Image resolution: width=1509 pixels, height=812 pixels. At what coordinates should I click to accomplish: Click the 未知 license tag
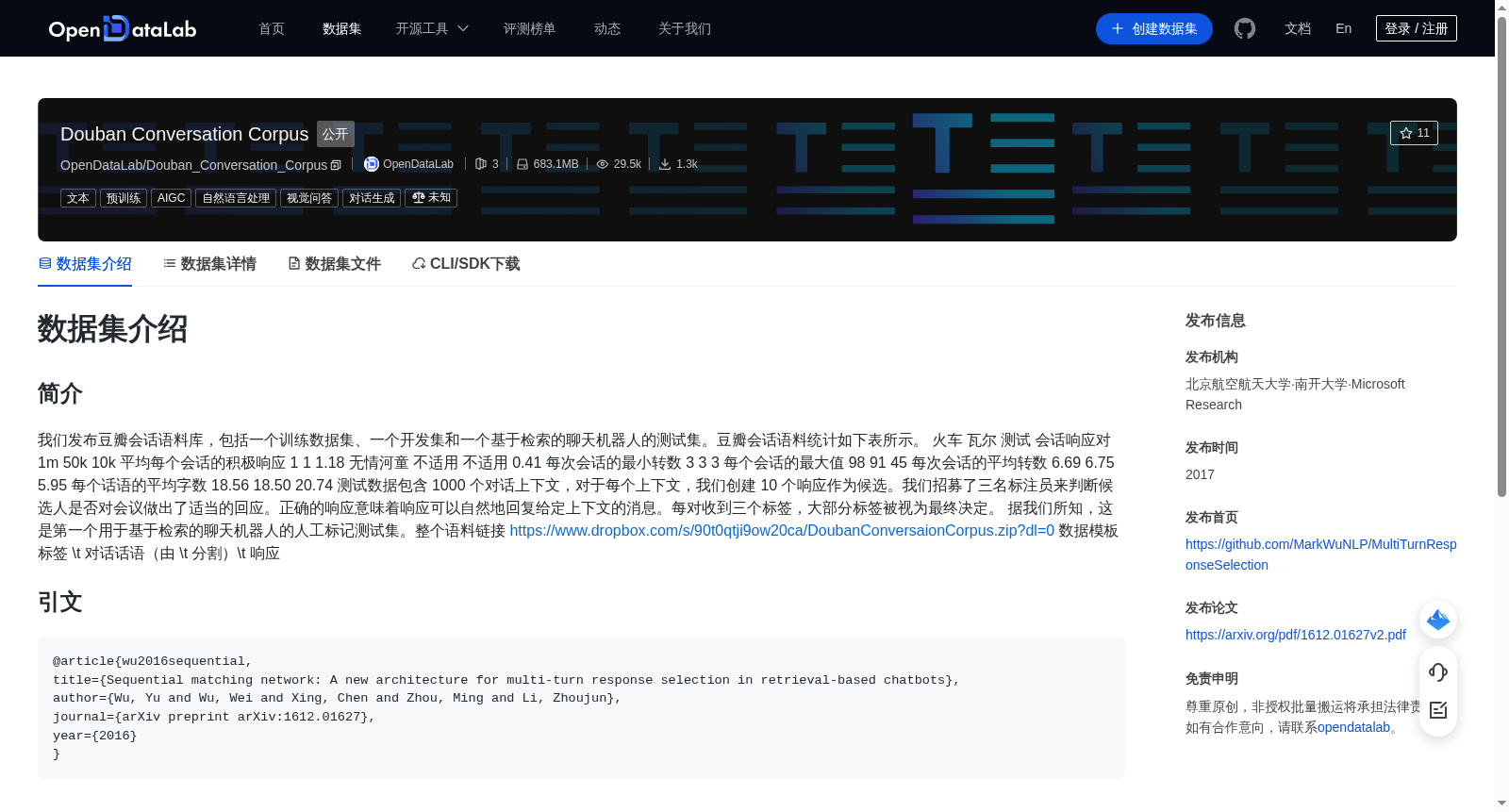pyautogui.click(x=431, y=198)
